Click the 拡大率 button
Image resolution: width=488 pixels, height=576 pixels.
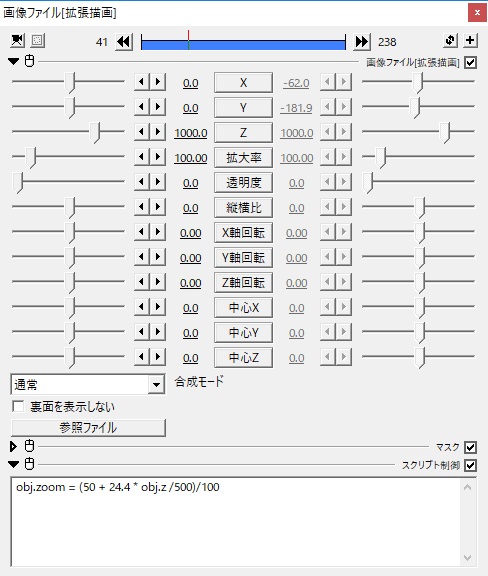click(x=243, y=158)
